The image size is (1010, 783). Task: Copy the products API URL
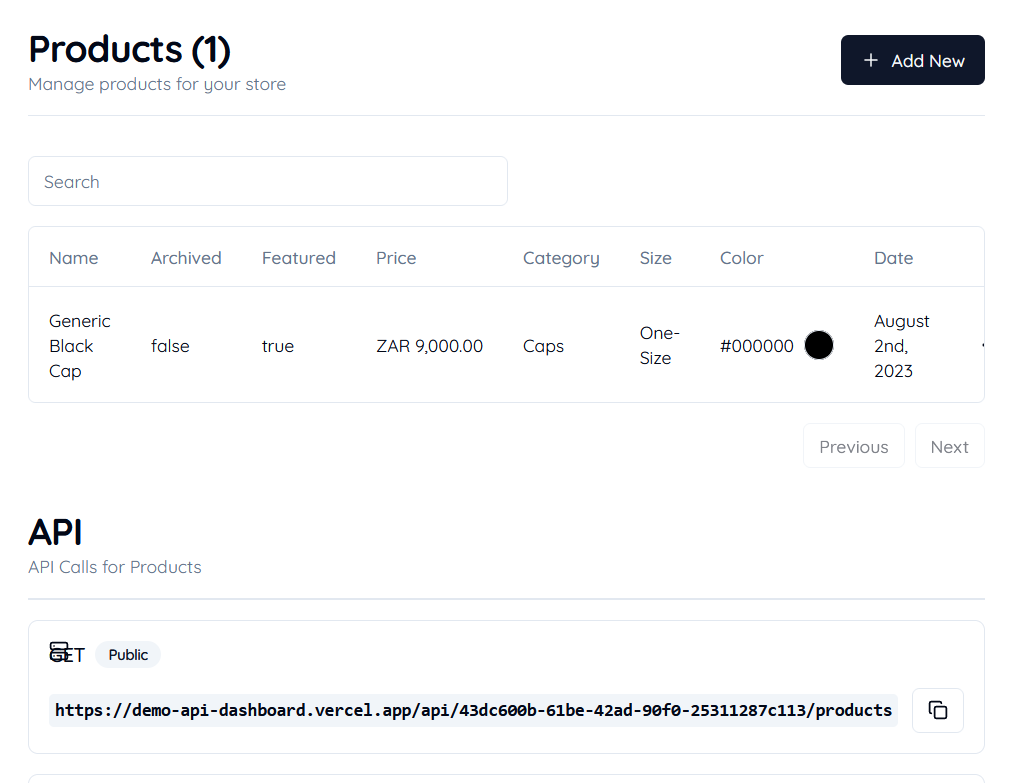point(937,710)
